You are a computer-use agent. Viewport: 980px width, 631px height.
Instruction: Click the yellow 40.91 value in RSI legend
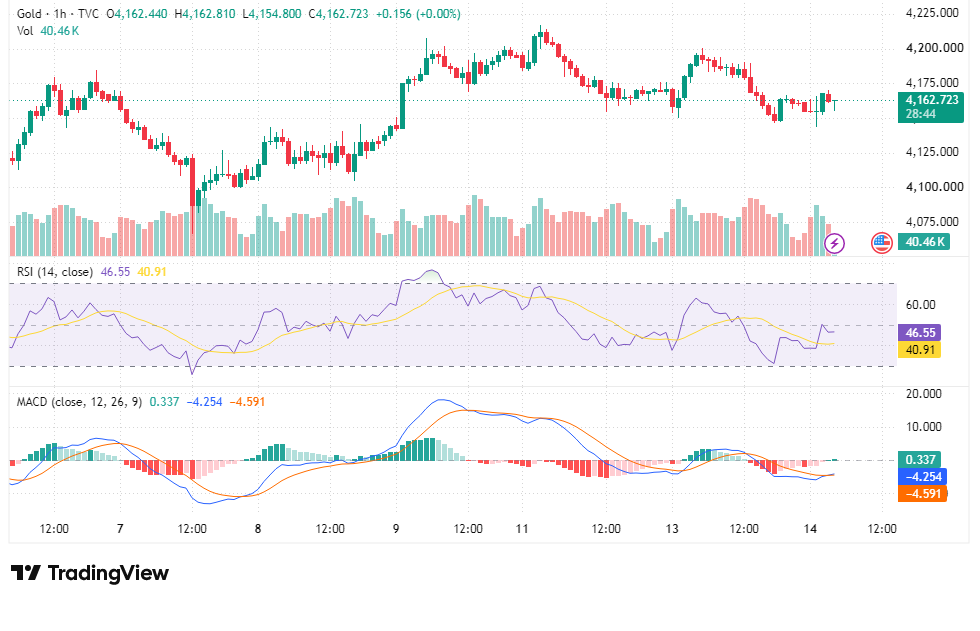tap(152, 272)
